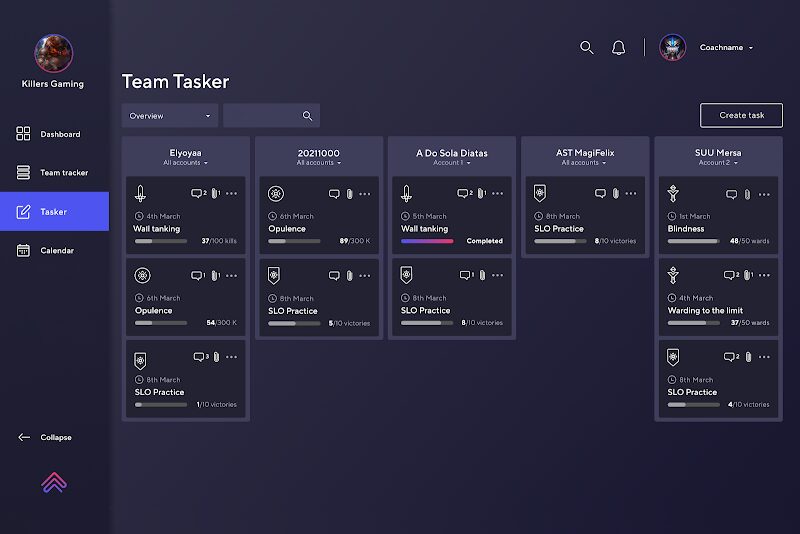Image resolution: width=800 pixels, height=534 pixels.
Task: Click the completed gradient progress bar on Wall tanking
Action: pos(427,241)
